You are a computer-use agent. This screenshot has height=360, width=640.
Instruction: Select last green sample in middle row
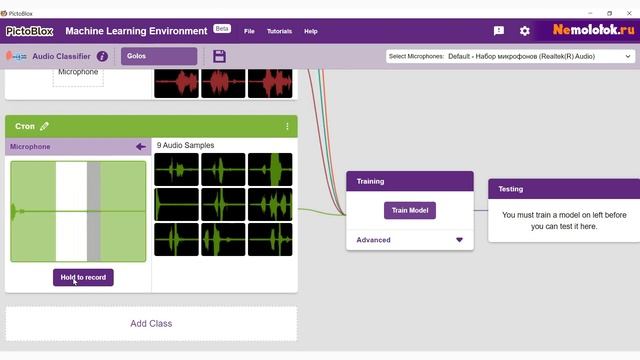tap(270, 204)
